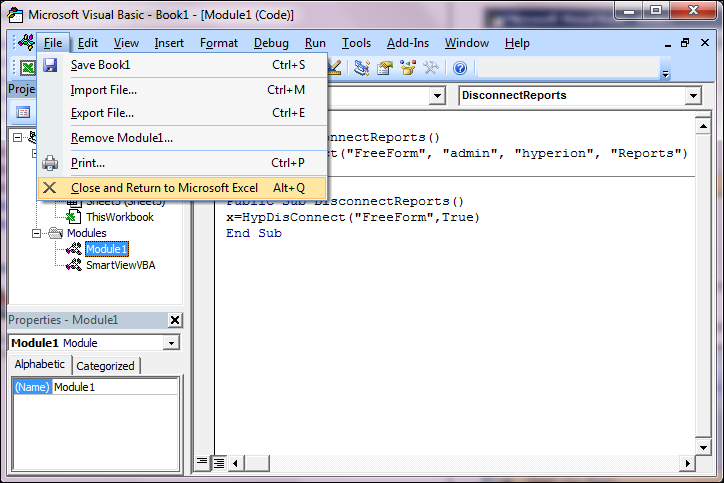The height and width of the screenshot is (483, 724).
Task: Open the Edit menu
Action: pos(88,43)
